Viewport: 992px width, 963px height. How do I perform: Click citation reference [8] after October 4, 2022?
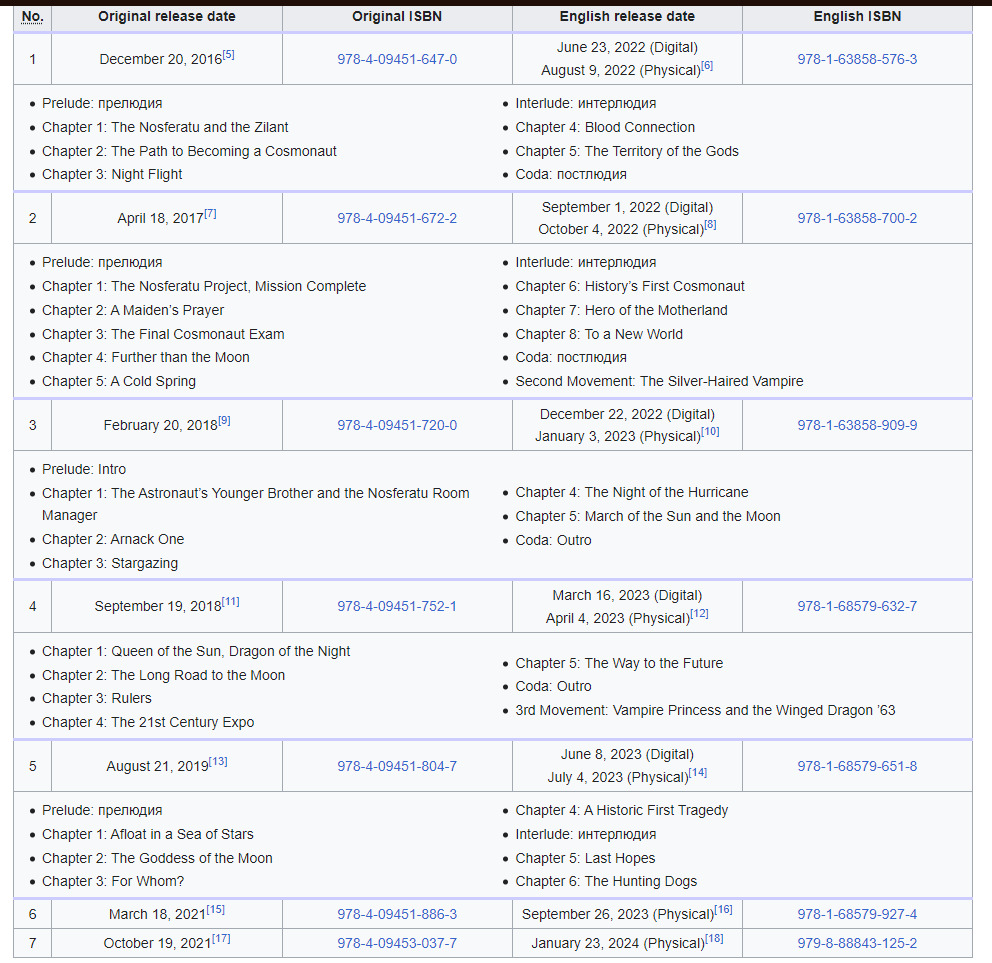[x=710, y=225]
